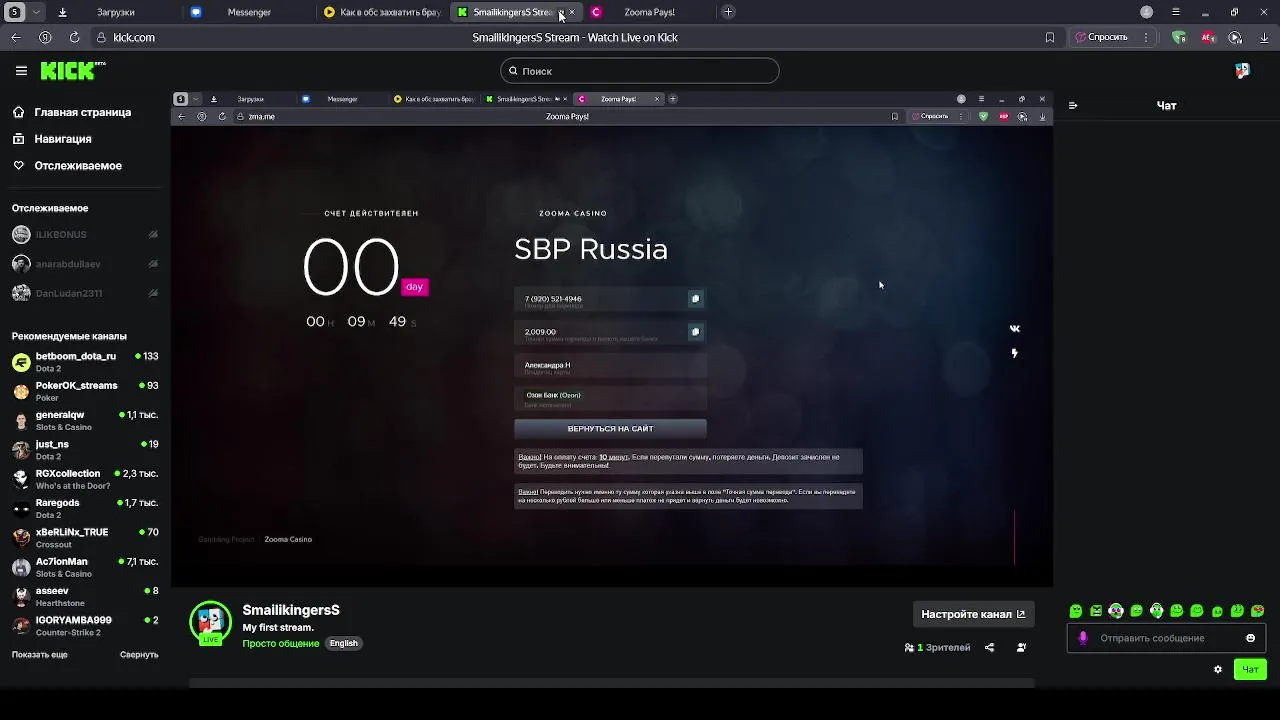Insert the first green emote in chat row
This screenshot has height=720, width=1280.
click(x=1076, y=611)
